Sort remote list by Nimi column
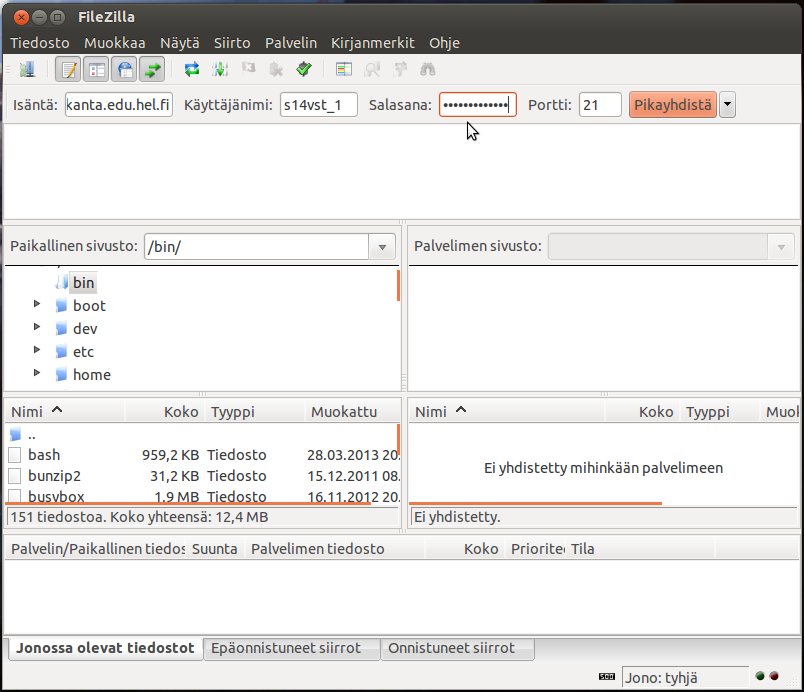The width and height of the screenshot is (804, 692). click(507, 412)
